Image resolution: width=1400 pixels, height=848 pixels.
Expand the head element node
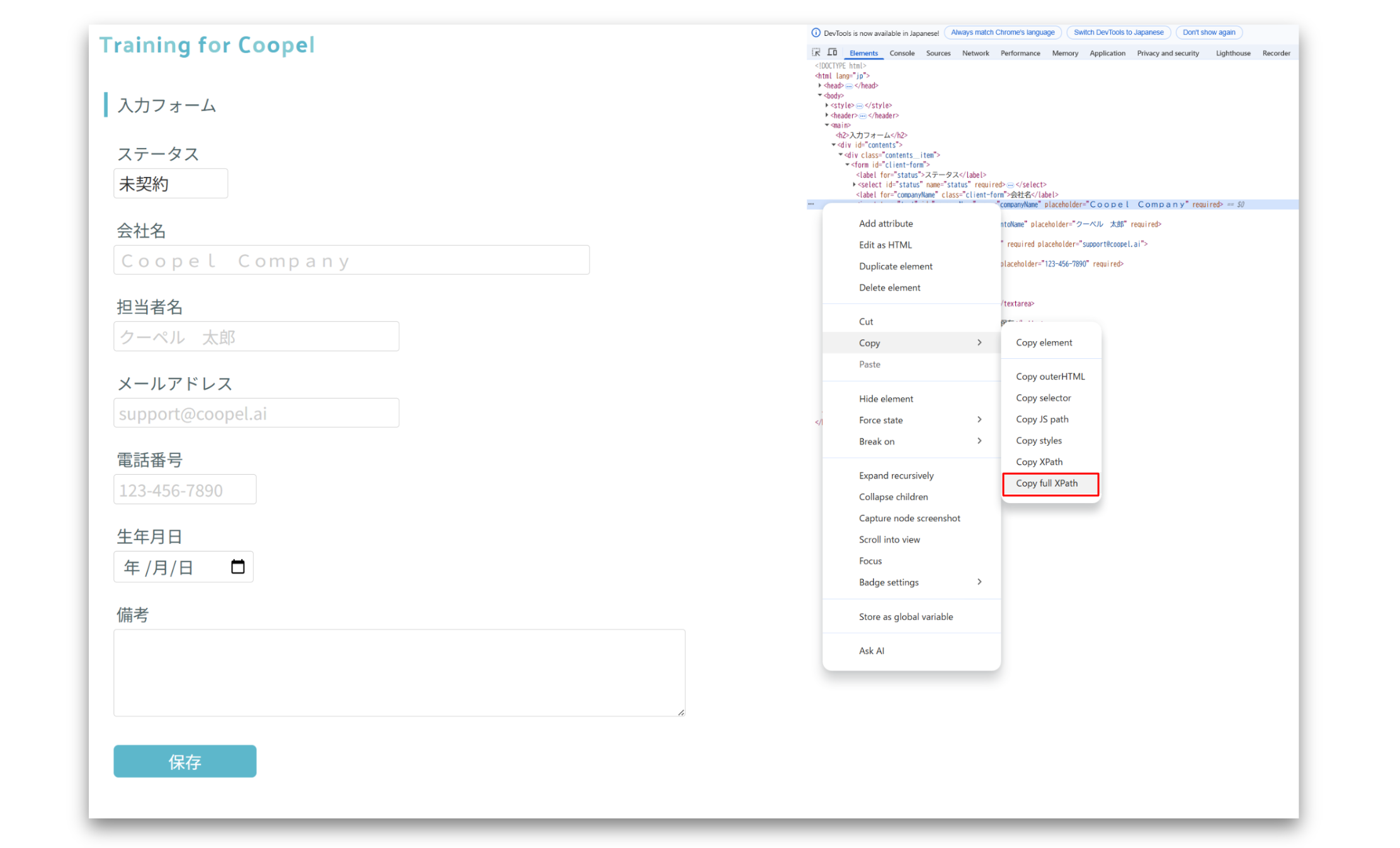pyautogui.click(x=820, y=86)
